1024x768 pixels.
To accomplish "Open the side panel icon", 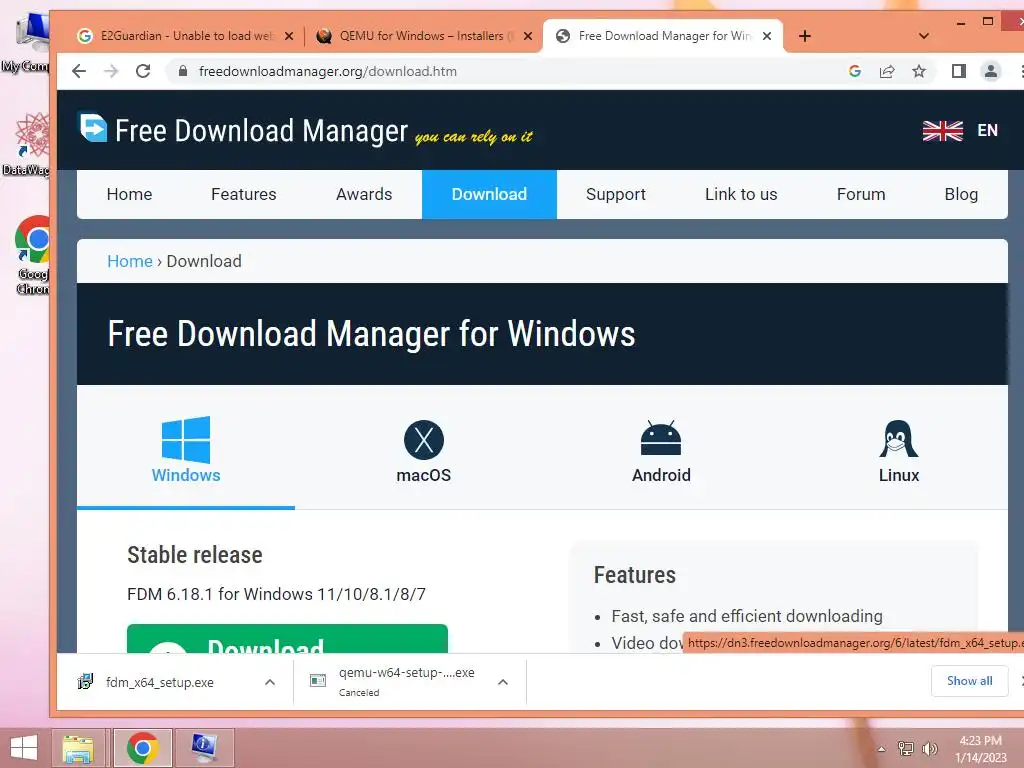I will click(x=959, y=71).
